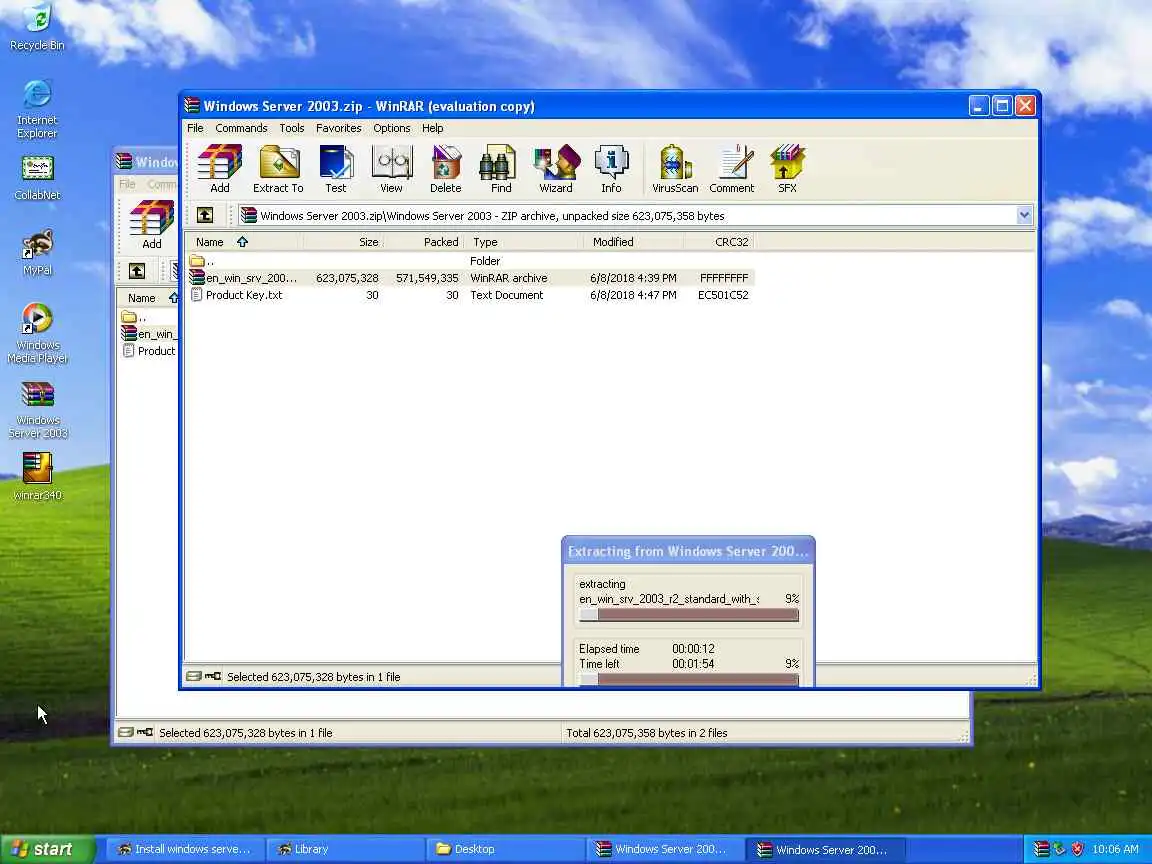The image size is (1152, 864).
Task: Click the red shield security tray icon
Action: pyautogui.click(x=1077, y=849)
